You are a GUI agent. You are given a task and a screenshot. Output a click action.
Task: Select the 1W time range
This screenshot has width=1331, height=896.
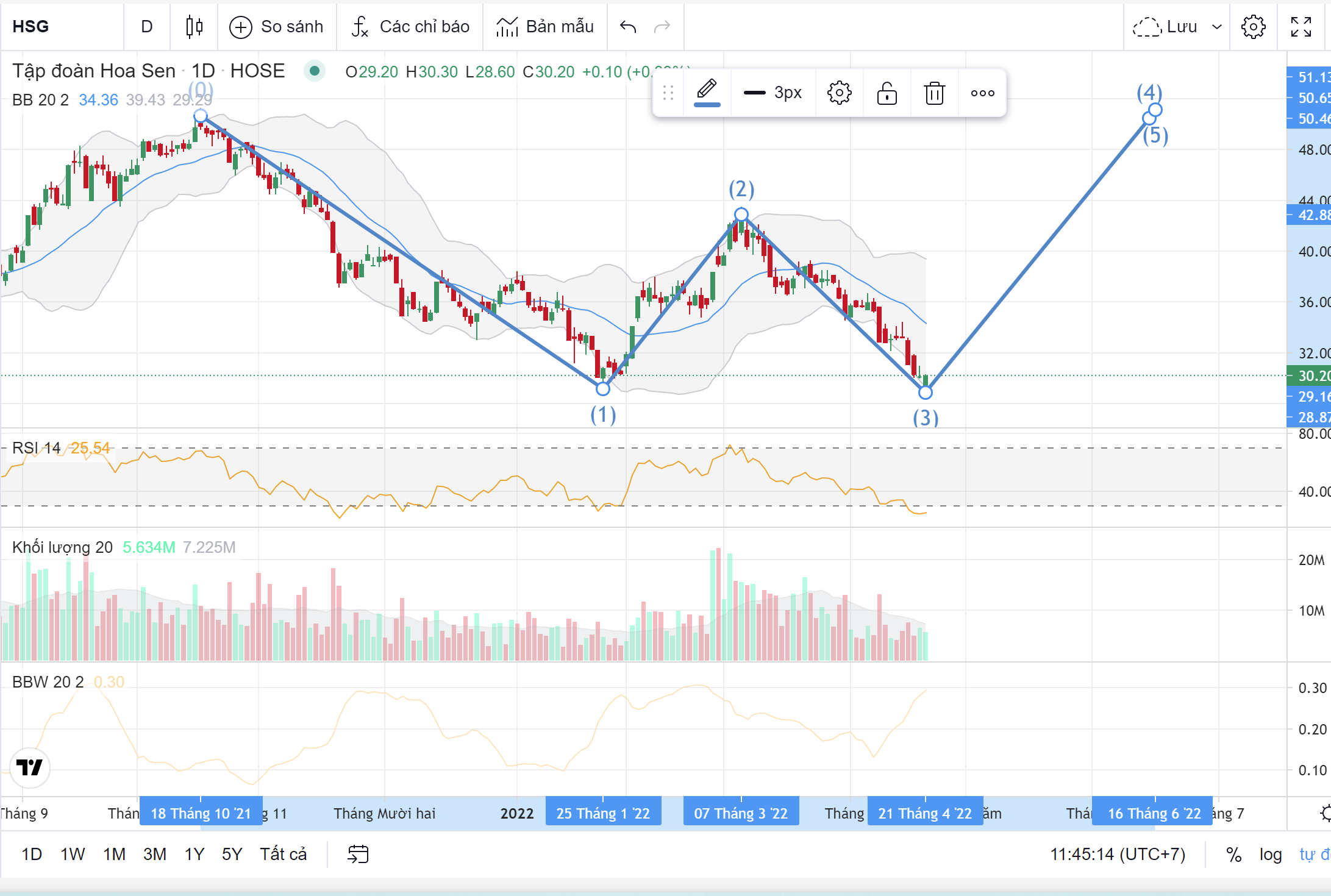click(73, 854)
